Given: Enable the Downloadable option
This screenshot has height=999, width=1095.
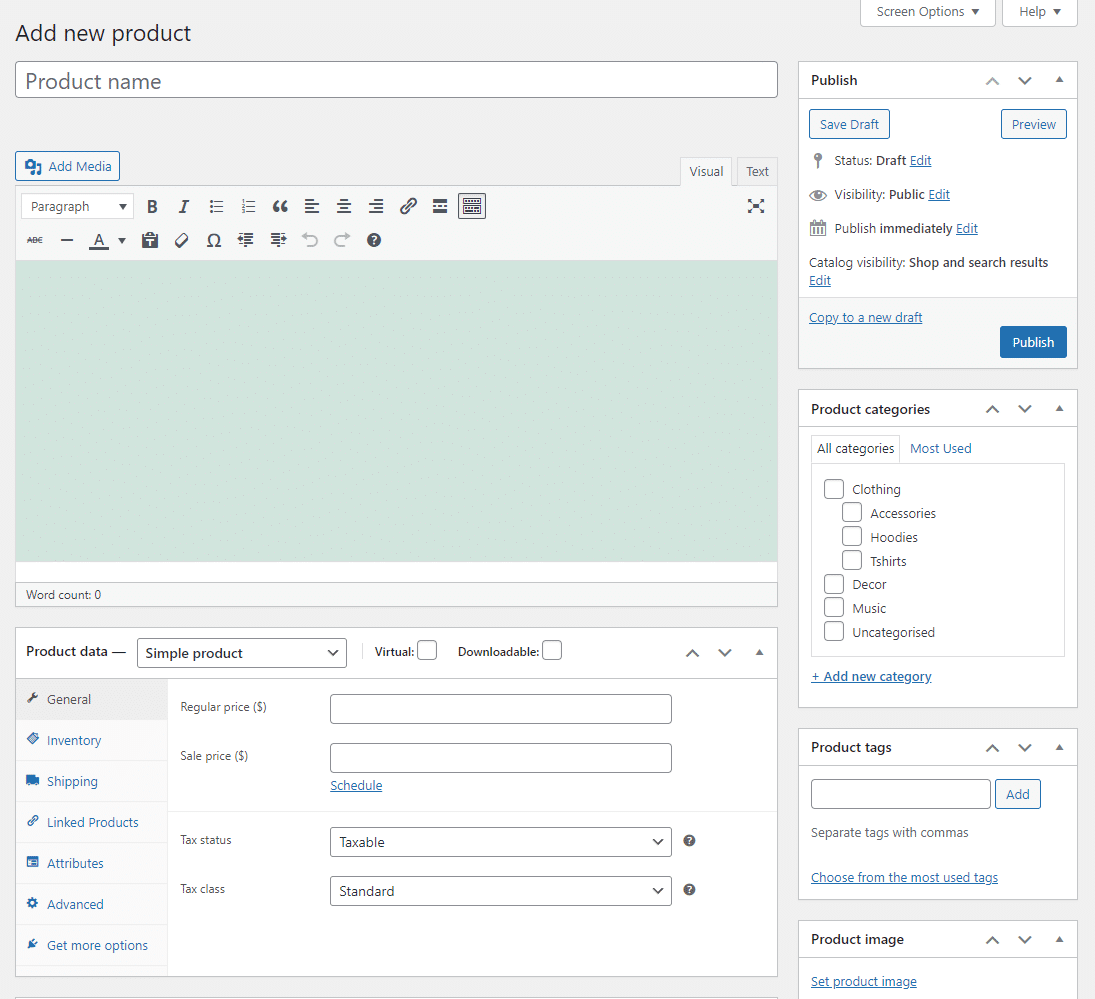Looking at the screenshot, I should (x=551, y=650).
